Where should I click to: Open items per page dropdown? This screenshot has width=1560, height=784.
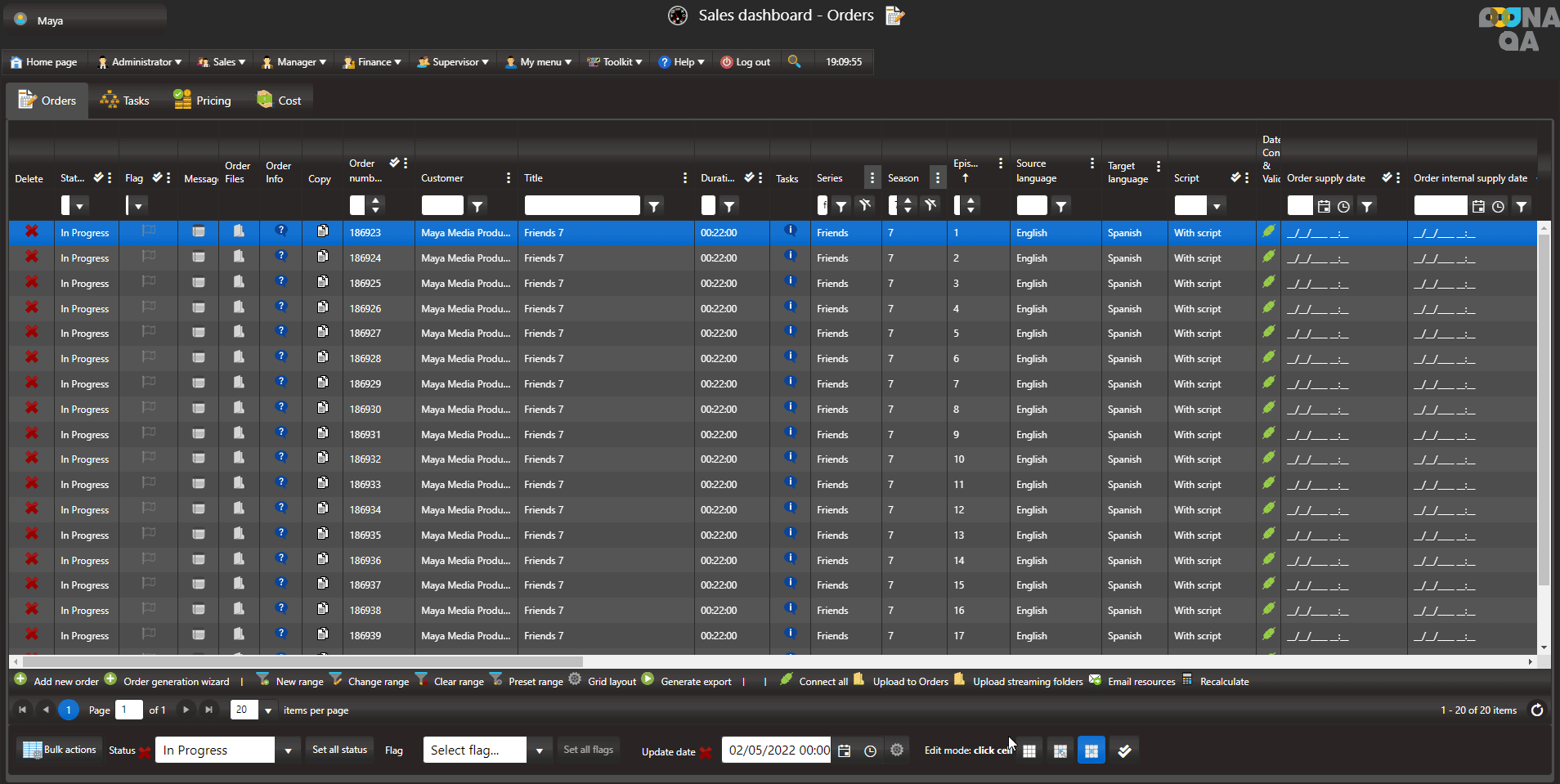[x=267, y=710]
